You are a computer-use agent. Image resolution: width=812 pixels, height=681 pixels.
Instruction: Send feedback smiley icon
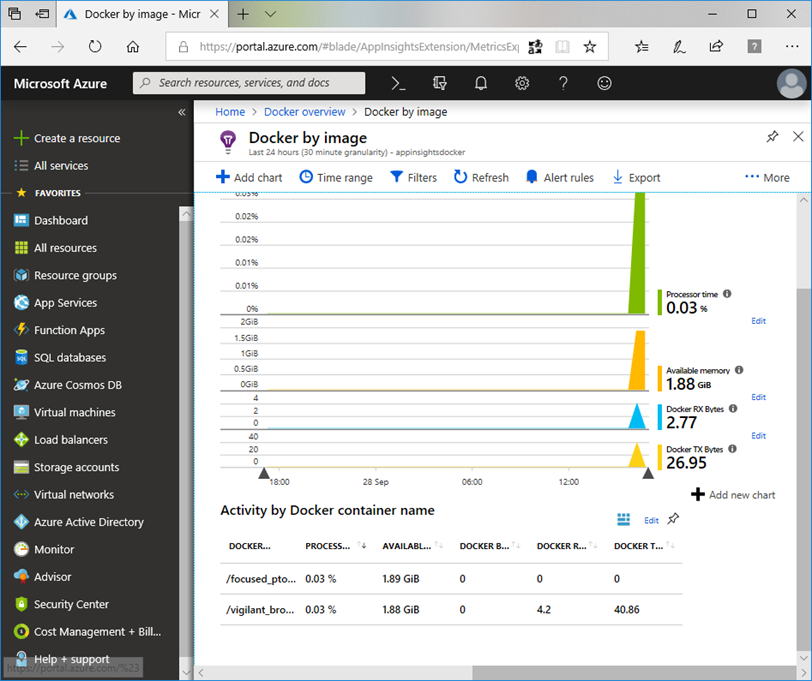pyautogui.click(x=604, y=83)
